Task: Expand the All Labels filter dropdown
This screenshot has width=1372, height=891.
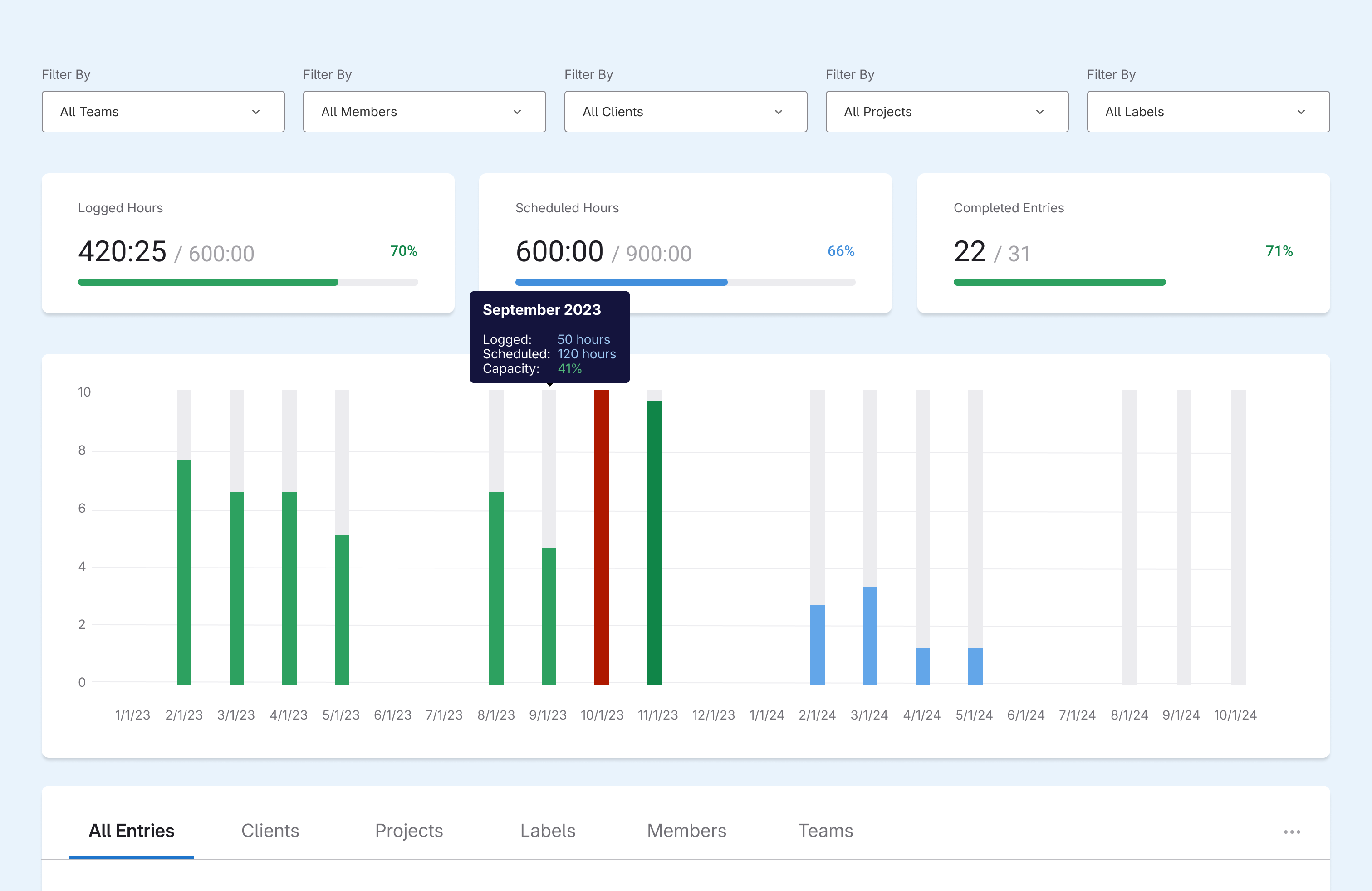Action: click(1208, 112)
